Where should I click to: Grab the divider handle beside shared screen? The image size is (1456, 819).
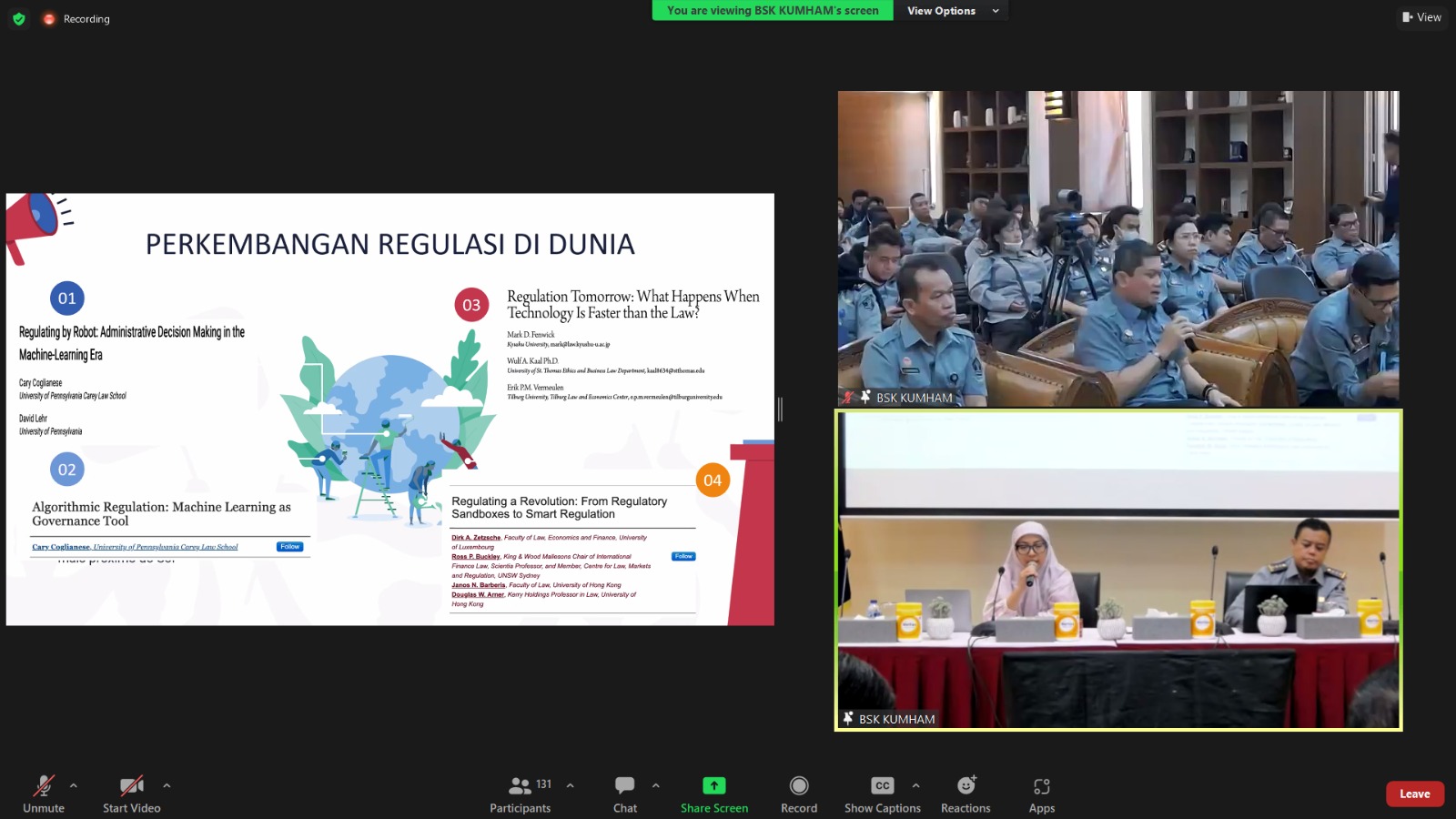(780, 409)
